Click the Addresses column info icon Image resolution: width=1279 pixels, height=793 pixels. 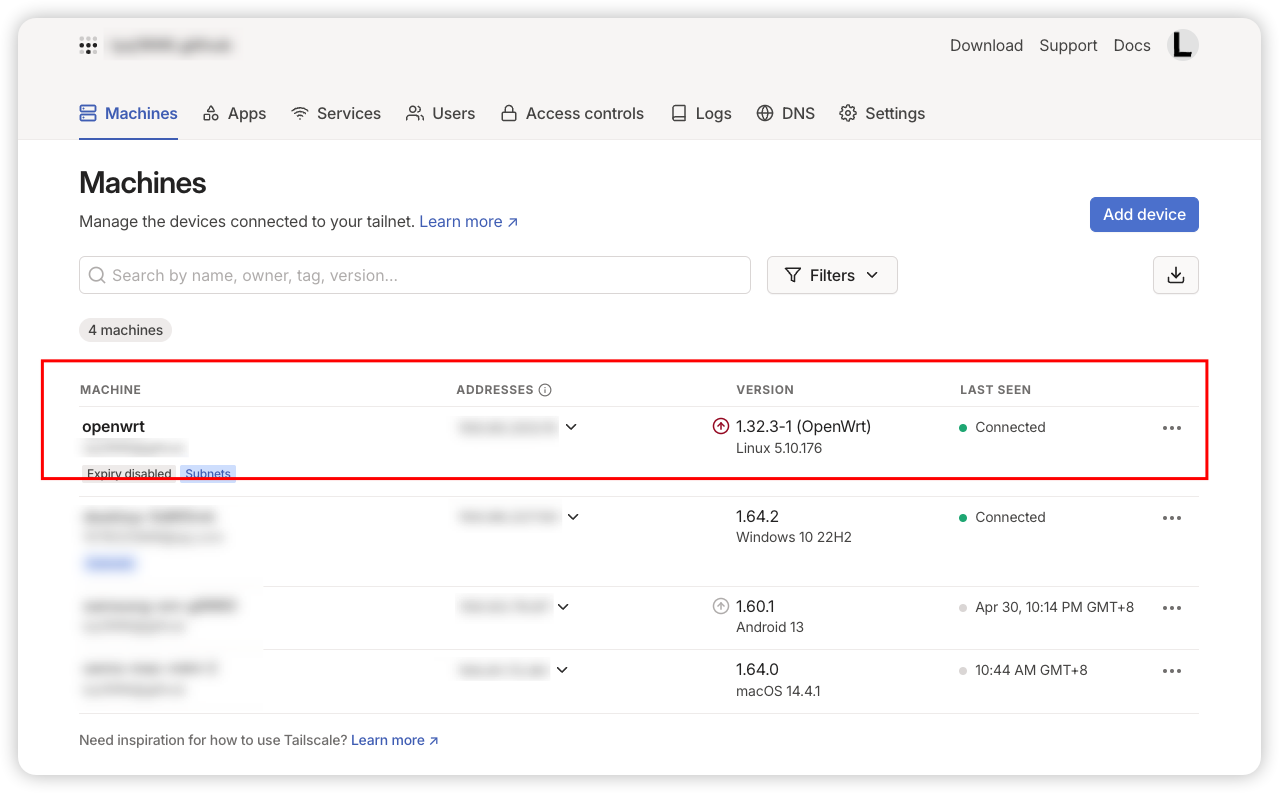click(545, 390)
